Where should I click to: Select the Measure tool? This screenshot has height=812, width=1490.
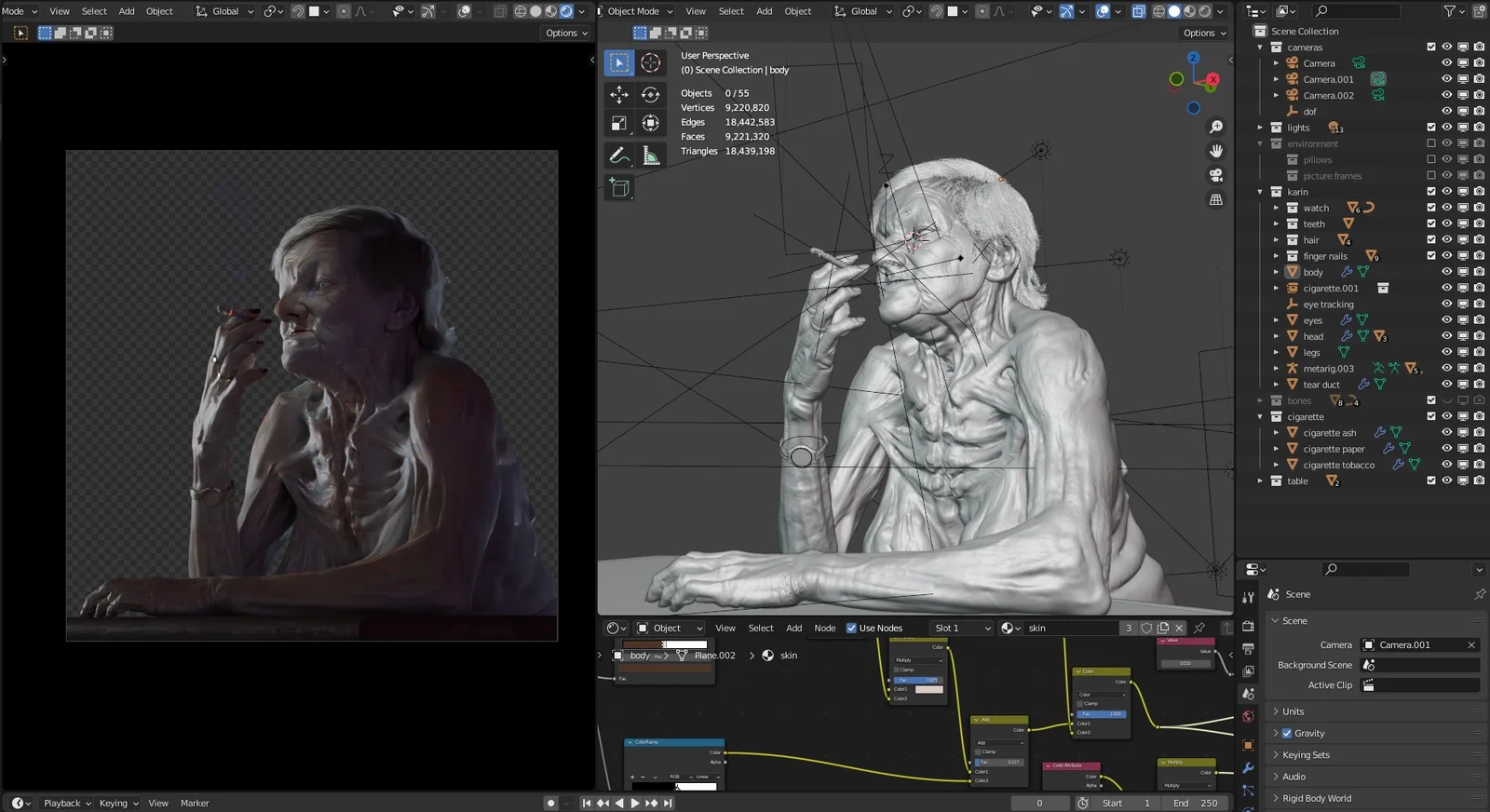pyautogui.click(x=651, y=156)
